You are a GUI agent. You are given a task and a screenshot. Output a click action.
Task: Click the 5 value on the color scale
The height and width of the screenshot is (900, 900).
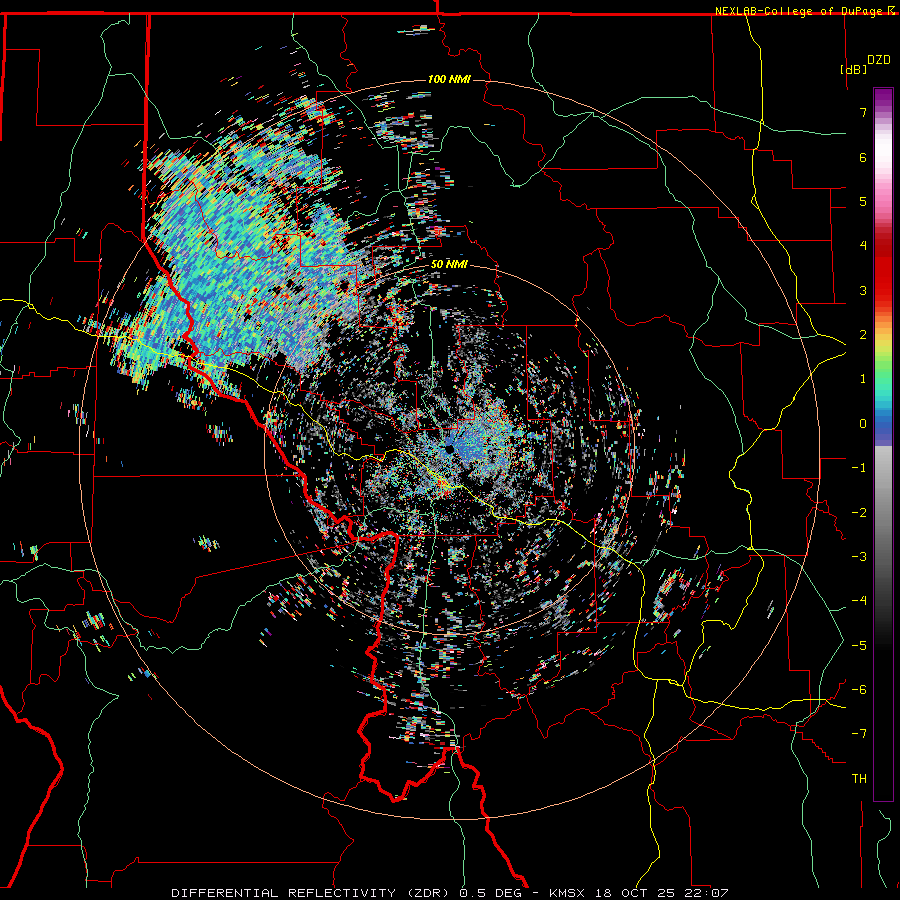(863, 201)
